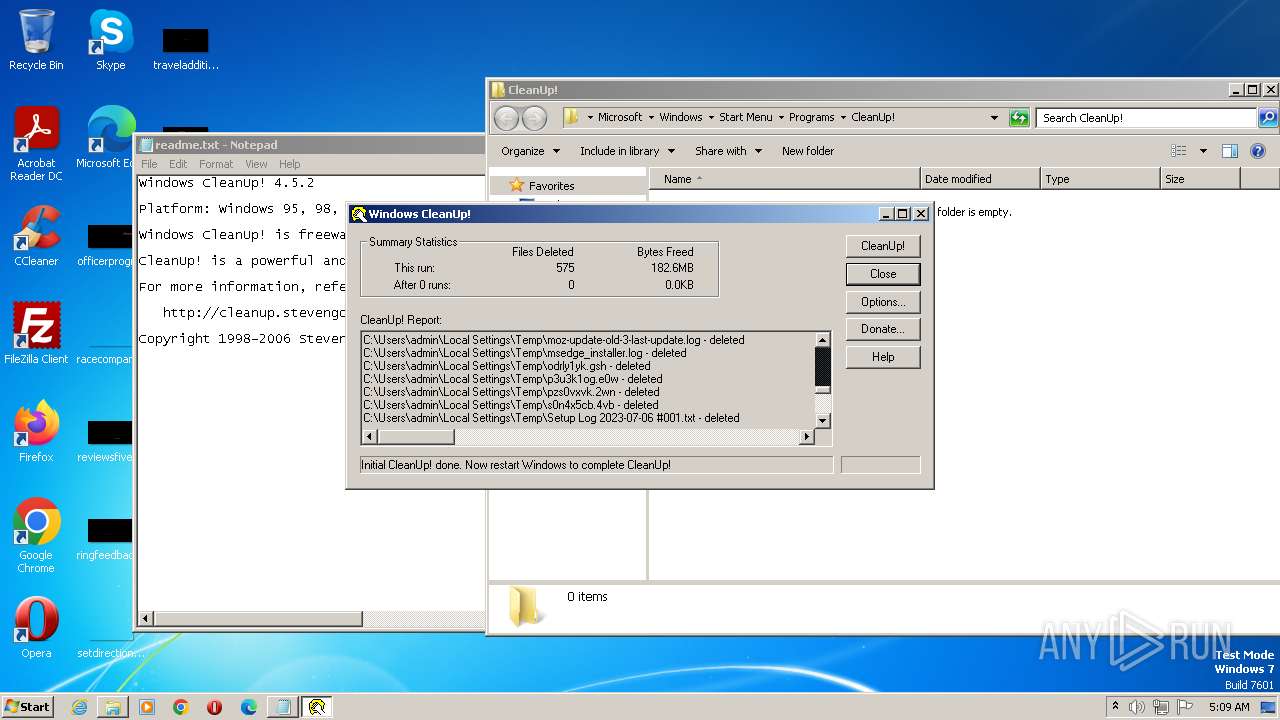The image size is (1280, 720).
Task: Click the Help button in Windows CleanUp!
Action: 883,357
